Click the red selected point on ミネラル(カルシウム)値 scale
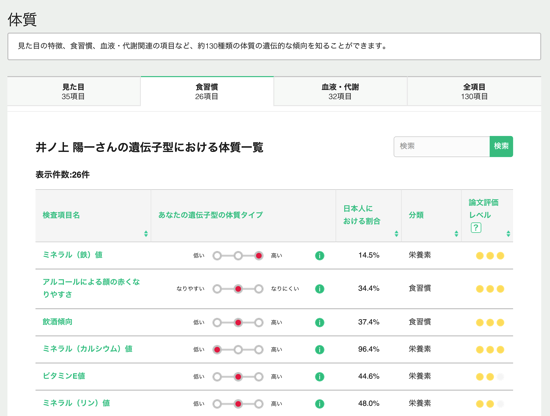This screenshot has width=550, height=416. coord(217,349)
